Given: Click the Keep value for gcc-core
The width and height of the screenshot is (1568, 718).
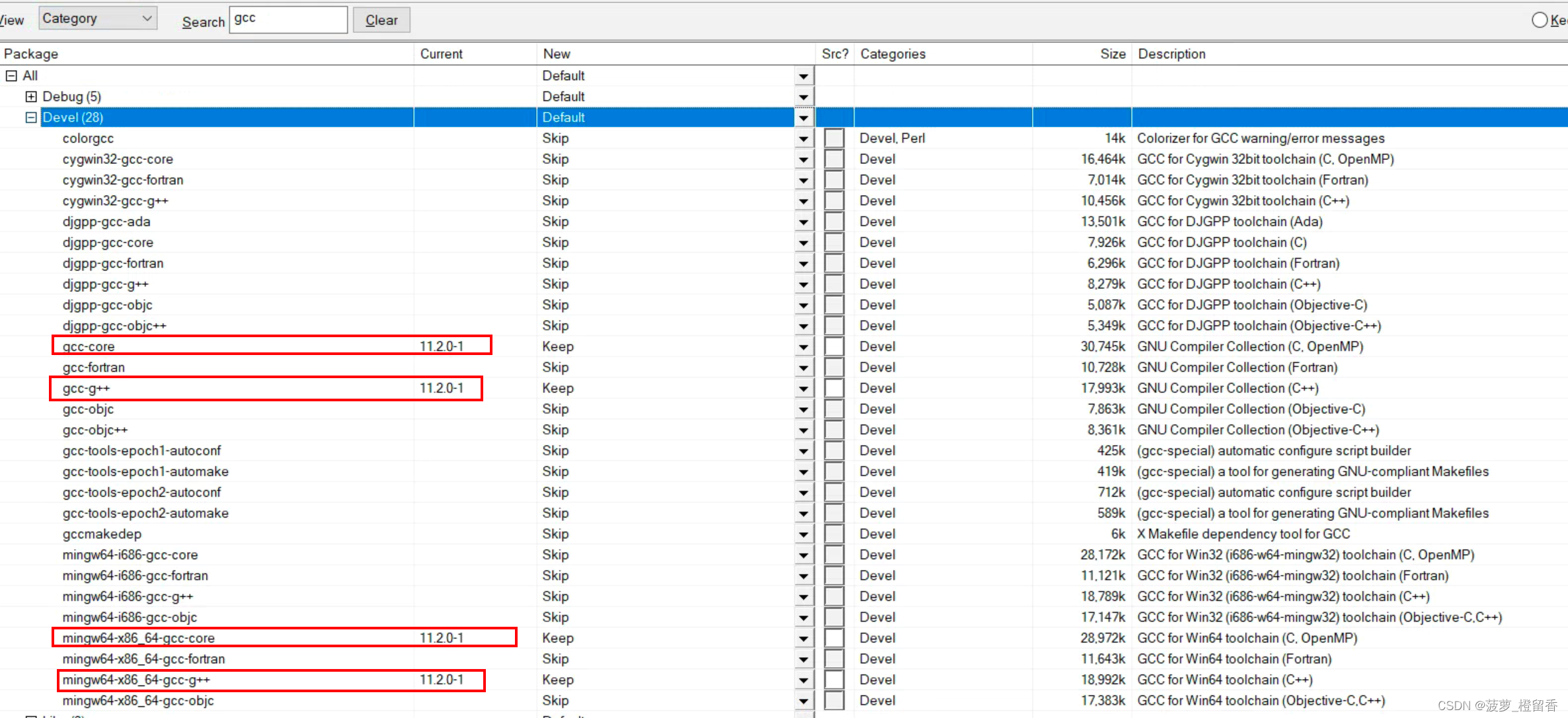Looking at the screenshot, I should pos(558,346).
